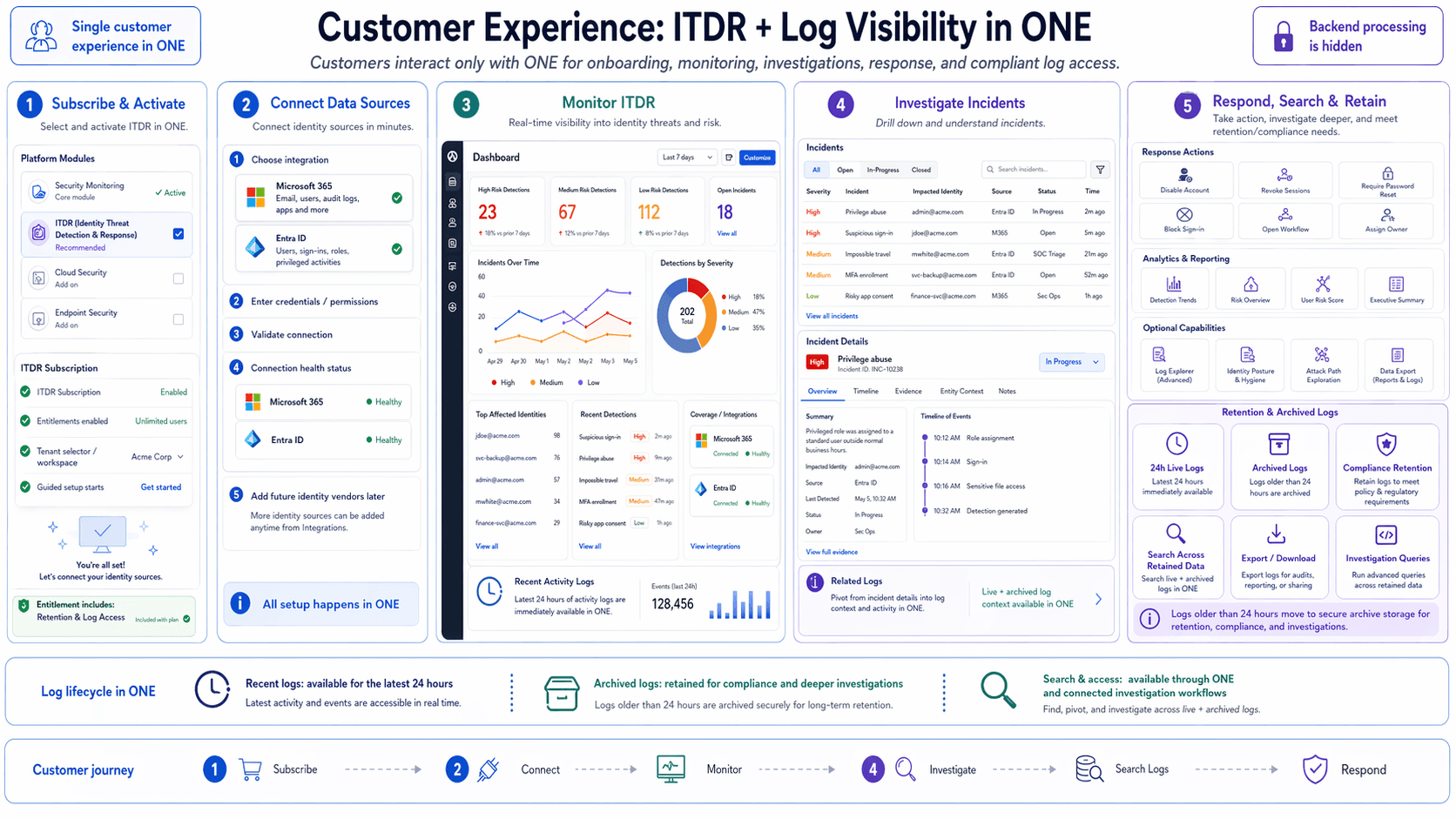This screenshot has height=819, width=1456.
Task: Click the purple Low legend dot below line chart
Action: (x=580, y=383)
